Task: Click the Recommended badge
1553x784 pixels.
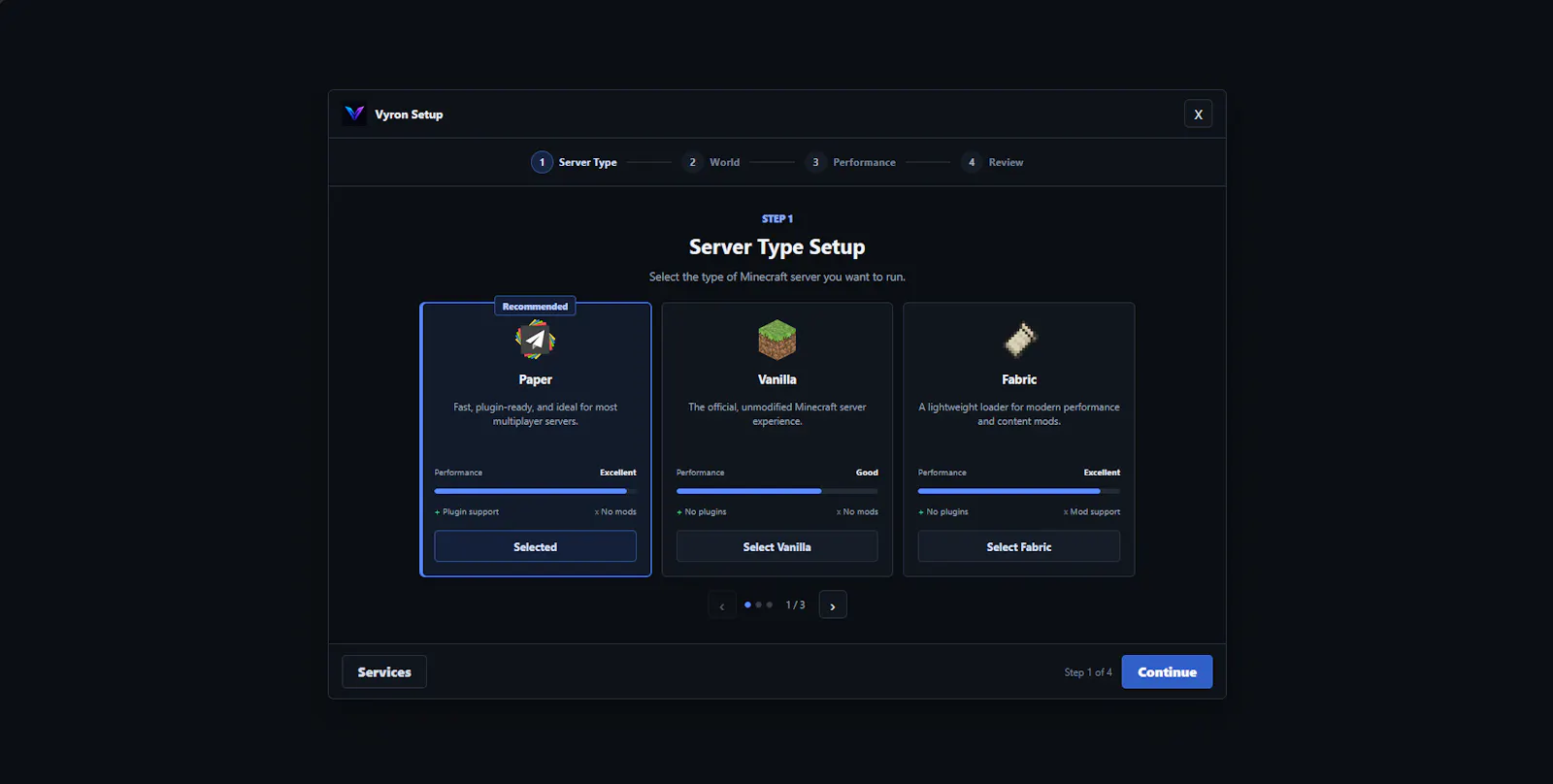Action: coord(535,306)
